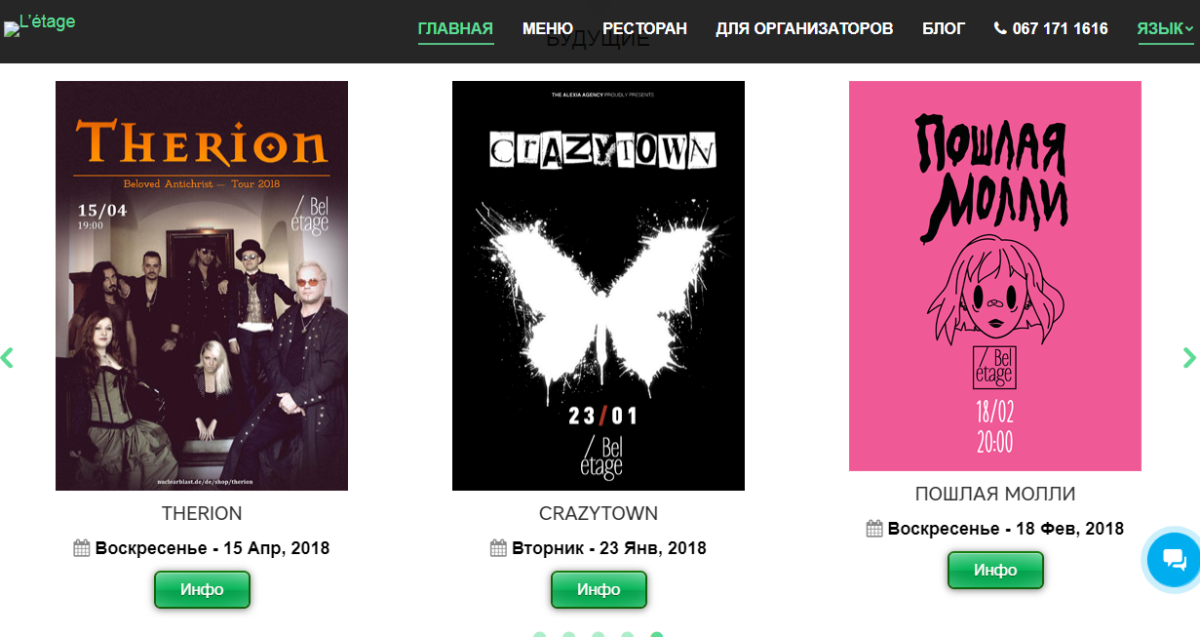This screenshot has width=1200, height=637.
Task: Select the first carousel pagination dot
Action: click(x=540, y=634)
